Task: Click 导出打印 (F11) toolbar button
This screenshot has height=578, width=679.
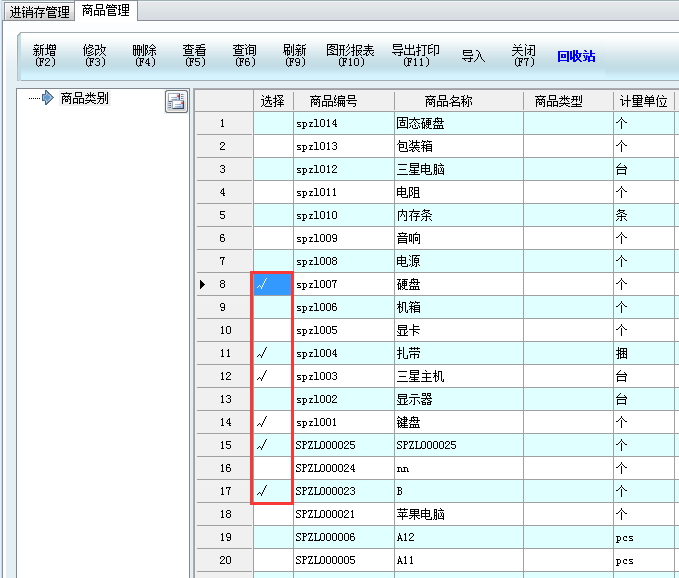Action: (416, 56)
